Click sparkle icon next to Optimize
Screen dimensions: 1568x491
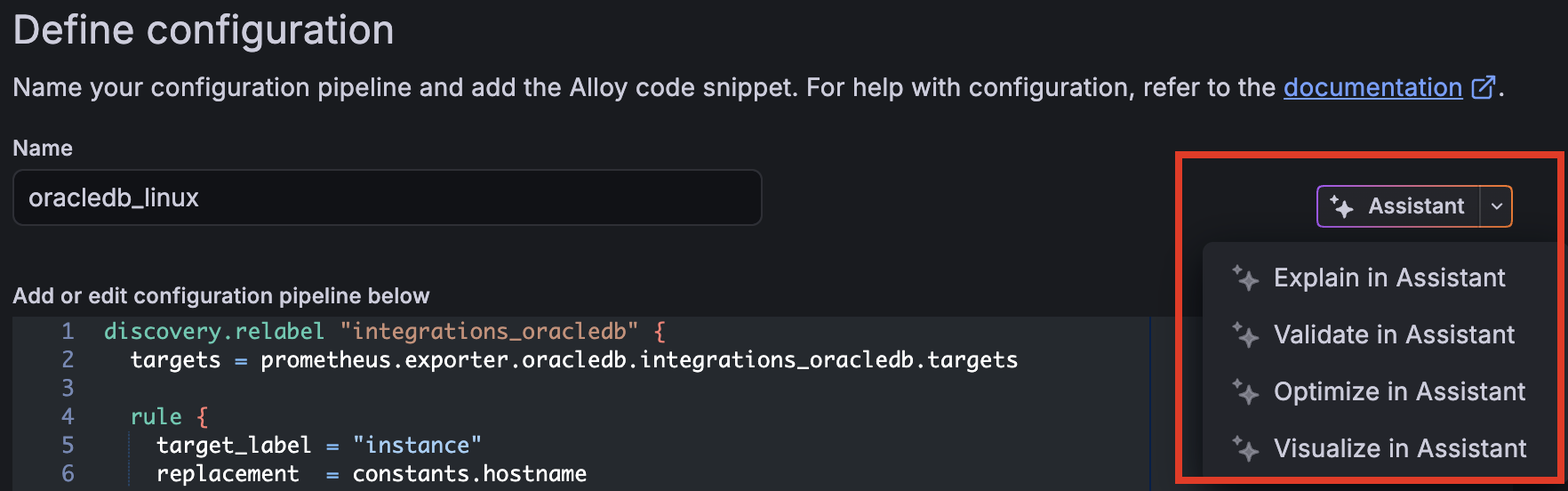(x=1245, y=391)
